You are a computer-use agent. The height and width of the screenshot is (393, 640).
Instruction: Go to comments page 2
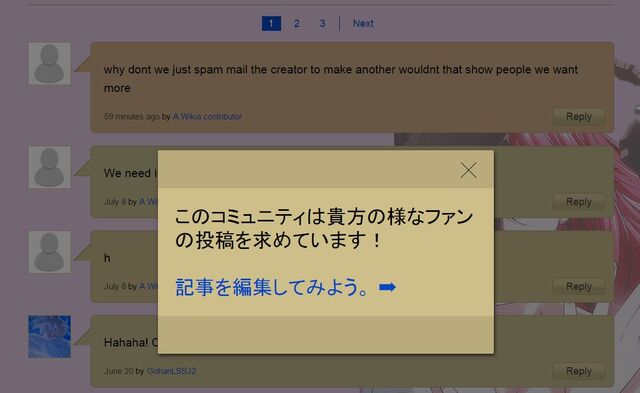click(297, 24)
